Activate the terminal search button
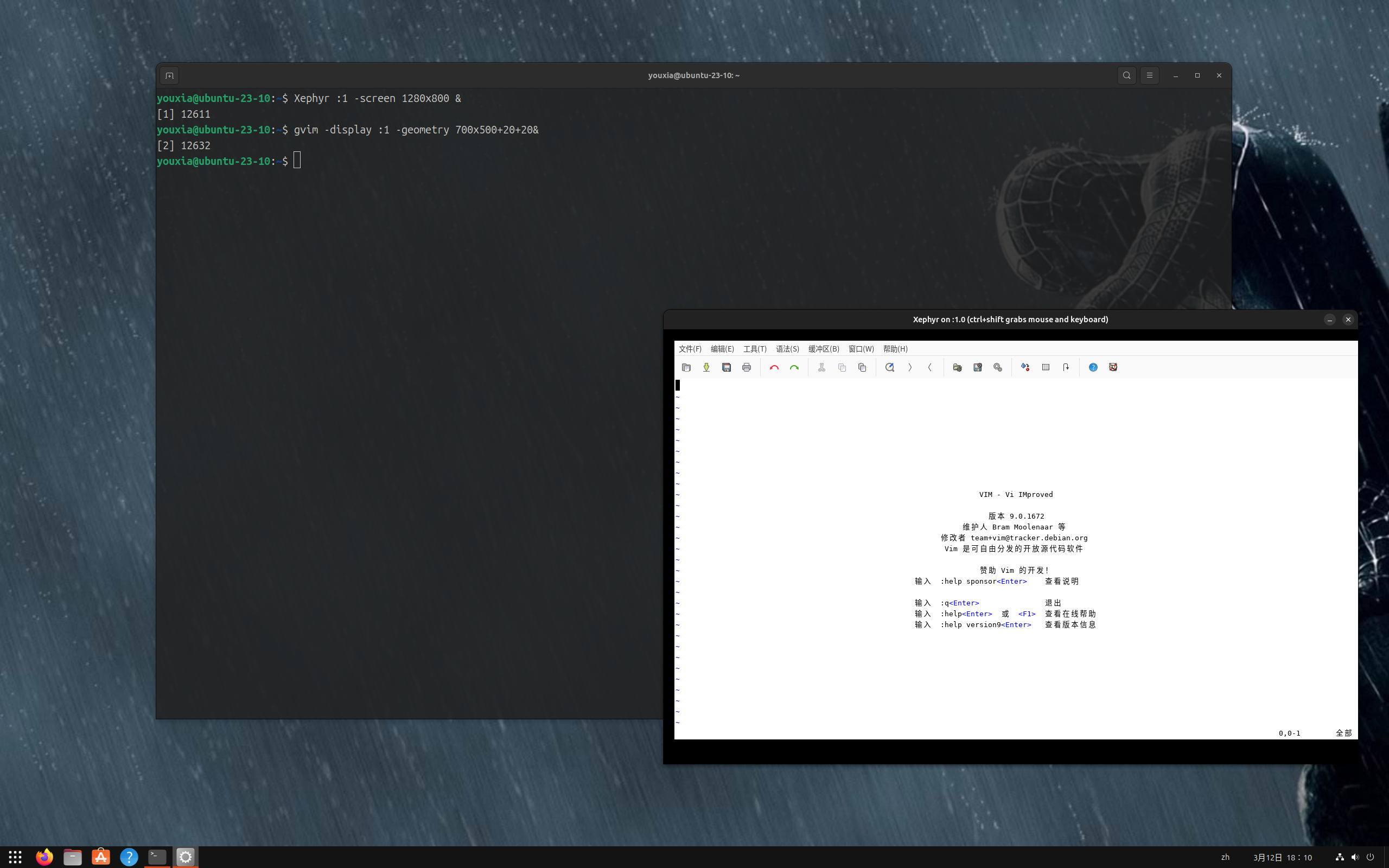The image size is (1389, 868). [1126, 75]
